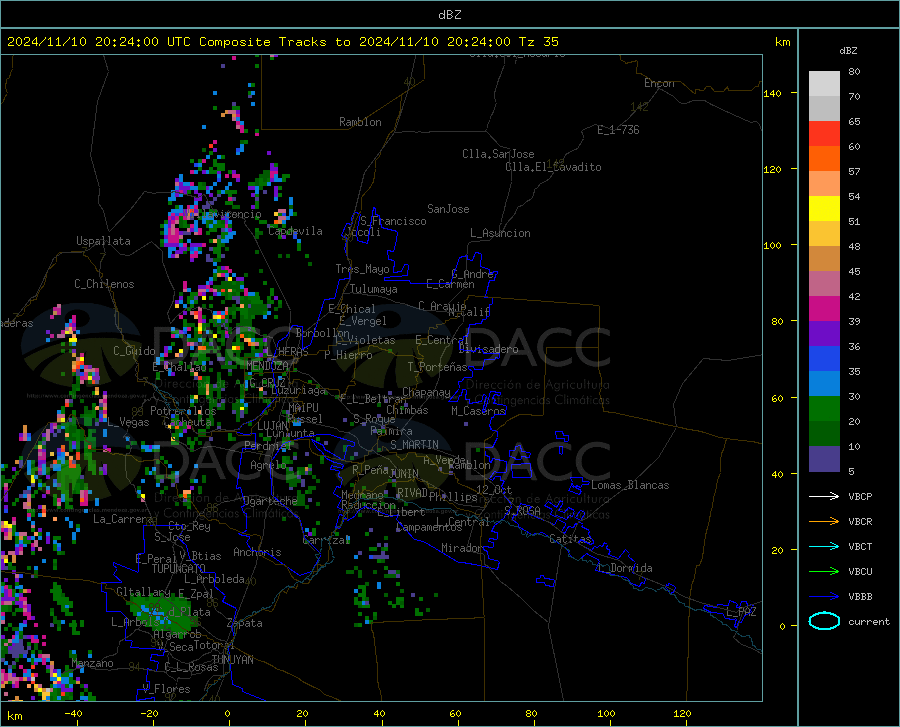Click the 'Clla.El_Cavadito' map label
Viewport: 900px width, 727px height.
(553, 167)
